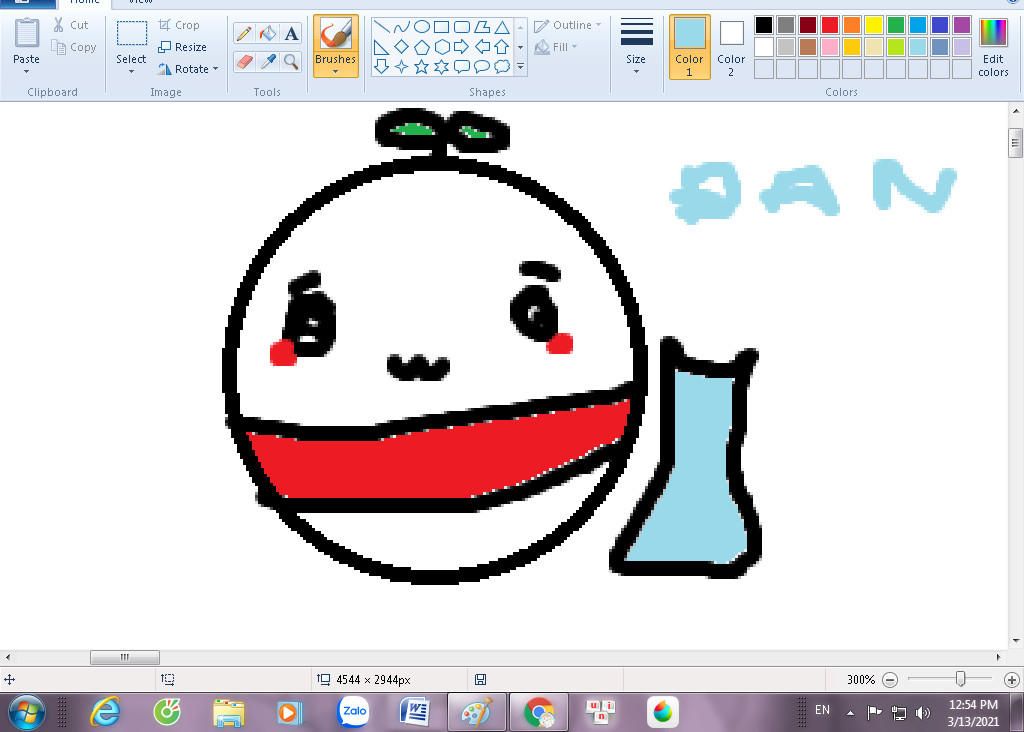Open Internet Explorer from taskbar
The height and width of the screenshot is (732, 1024).
pyautogui.click(x=105, y=712)
